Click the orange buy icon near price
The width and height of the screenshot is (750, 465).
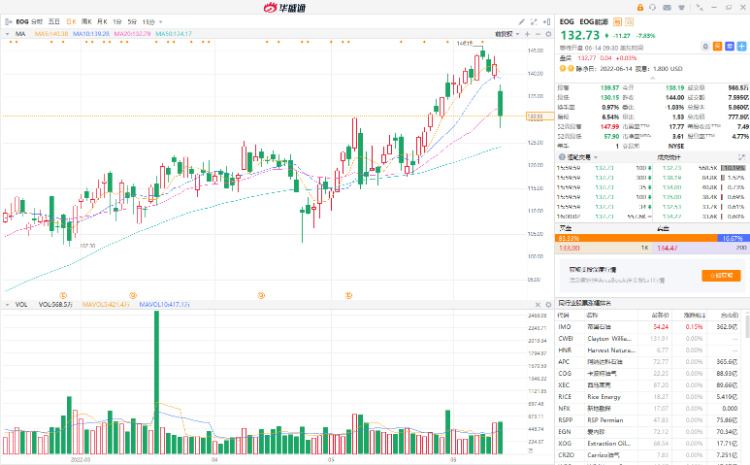pyautogui.click(x=717, y=46)
